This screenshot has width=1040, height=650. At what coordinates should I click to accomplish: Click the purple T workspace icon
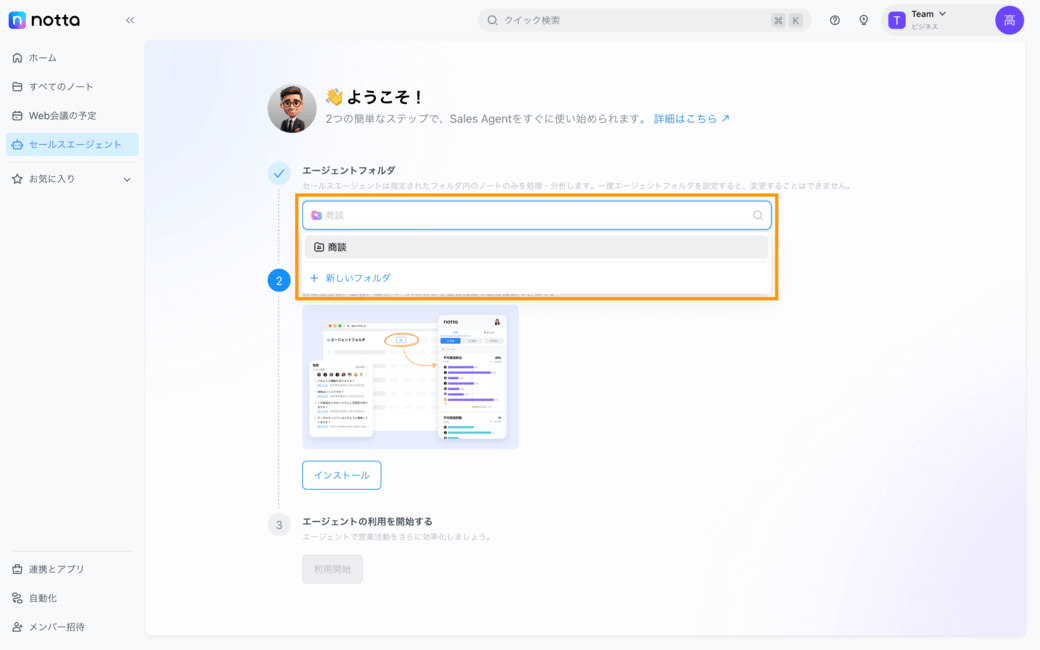tap(897, 20)
